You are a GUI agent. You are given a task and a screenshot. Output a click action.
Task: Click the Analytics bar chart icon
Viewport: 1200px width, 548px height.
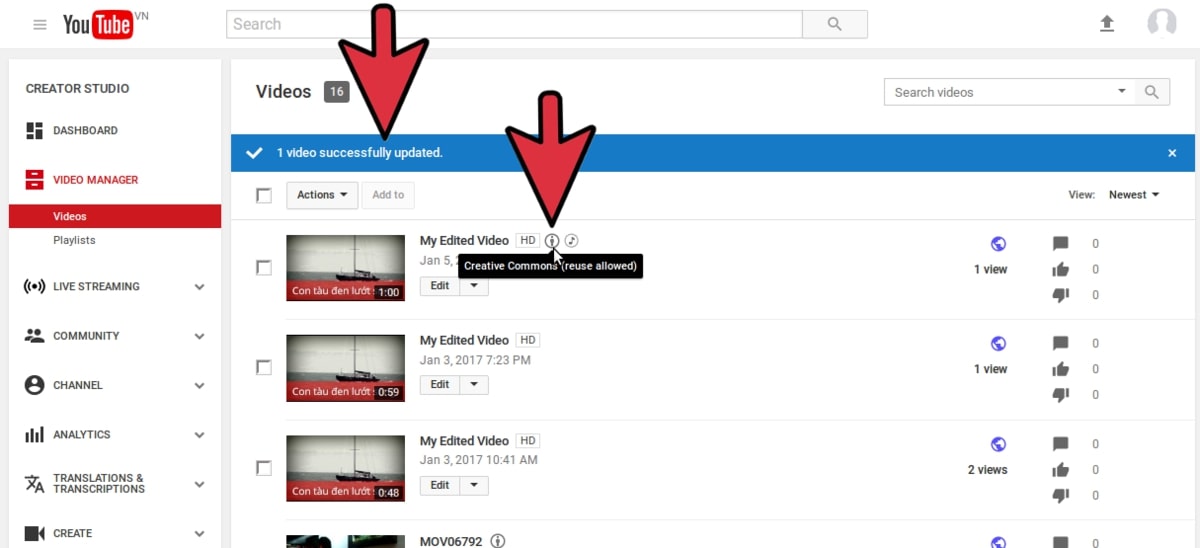point(35,435)
